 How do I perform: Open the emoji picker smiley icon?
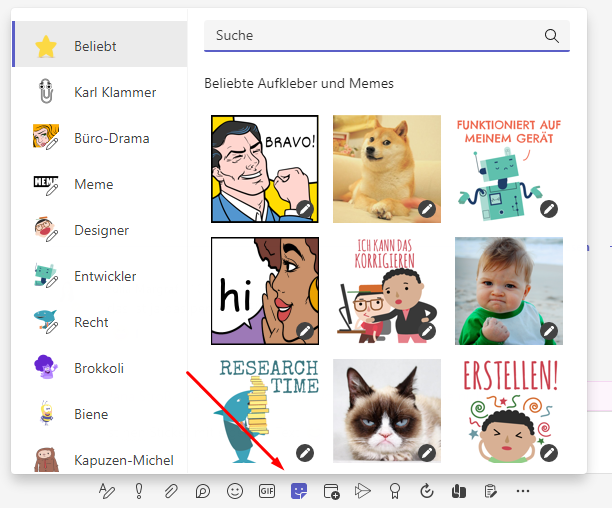coord(235,491)
